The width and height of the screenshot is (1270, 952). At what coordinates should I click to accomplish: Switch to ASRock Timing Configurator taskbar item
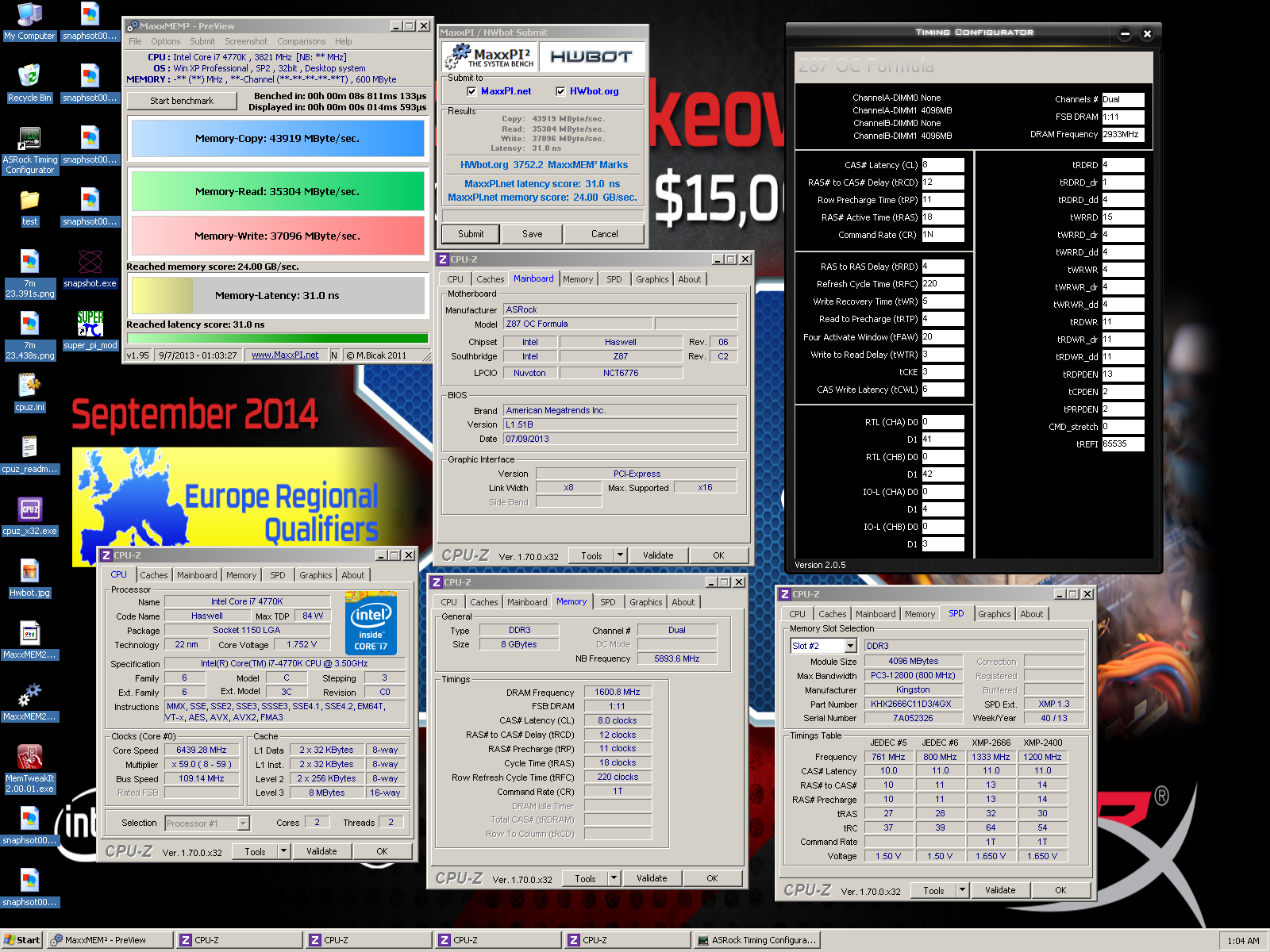(x=756, y=940)
